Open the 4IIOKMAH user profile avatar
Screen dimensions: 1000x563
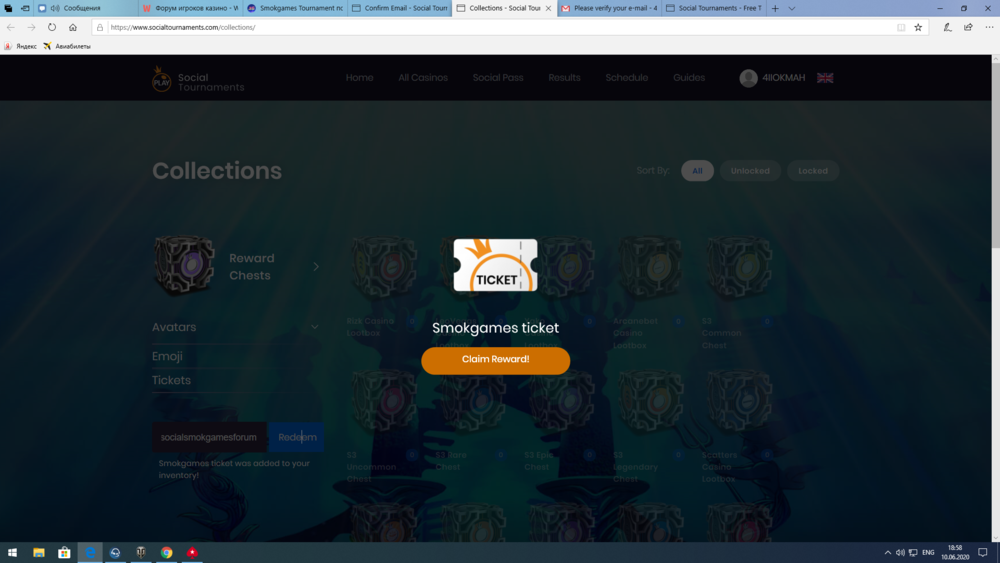pyautogui.click(x=748, y=78)
